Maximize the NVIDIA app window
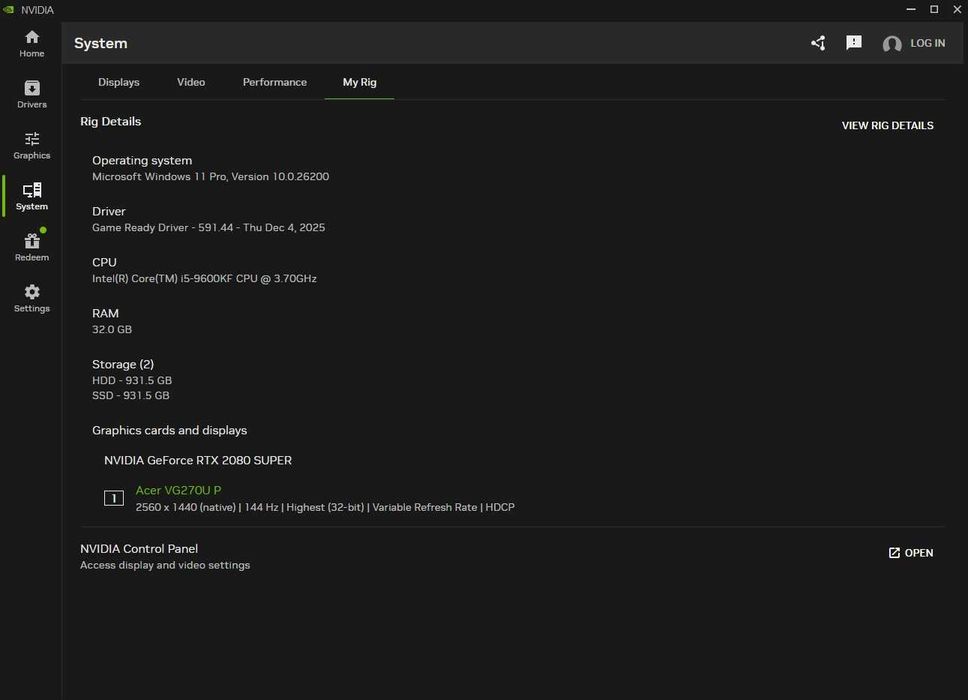Screen dimensions: 968x700 click(934, 10)
